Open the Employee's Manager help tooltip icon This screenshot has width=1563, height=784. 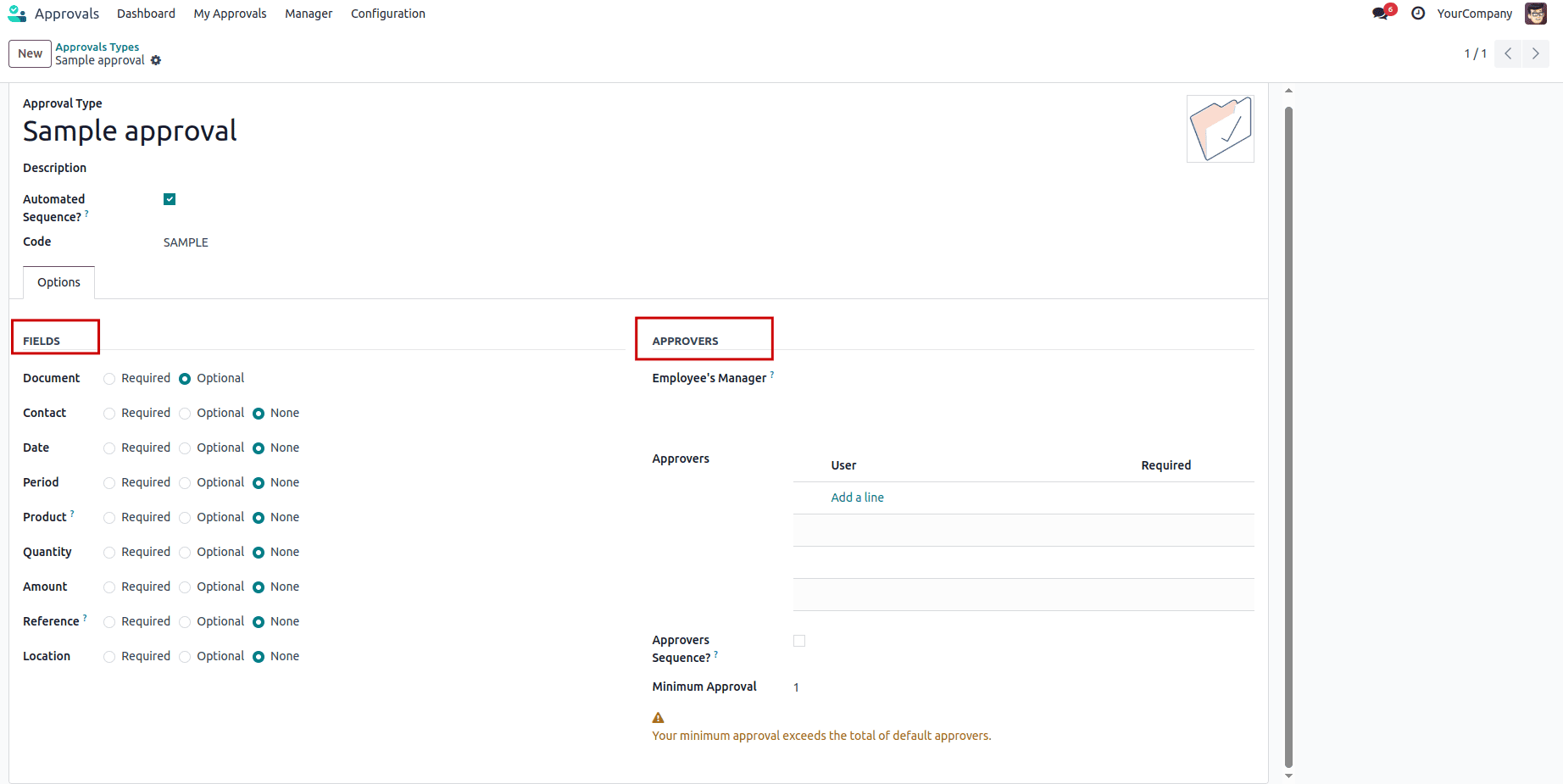tap(772, 374)
